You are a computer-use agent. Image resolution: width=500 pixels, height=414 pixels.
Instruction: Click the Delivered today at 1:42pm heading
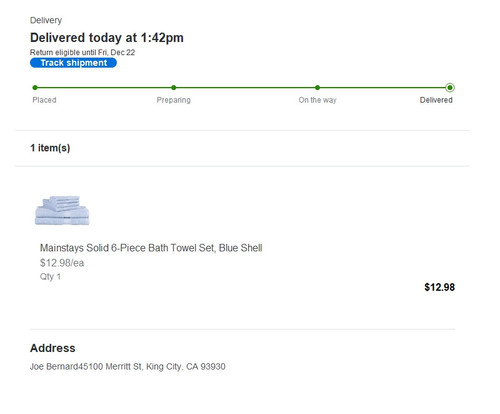[107, 38]
